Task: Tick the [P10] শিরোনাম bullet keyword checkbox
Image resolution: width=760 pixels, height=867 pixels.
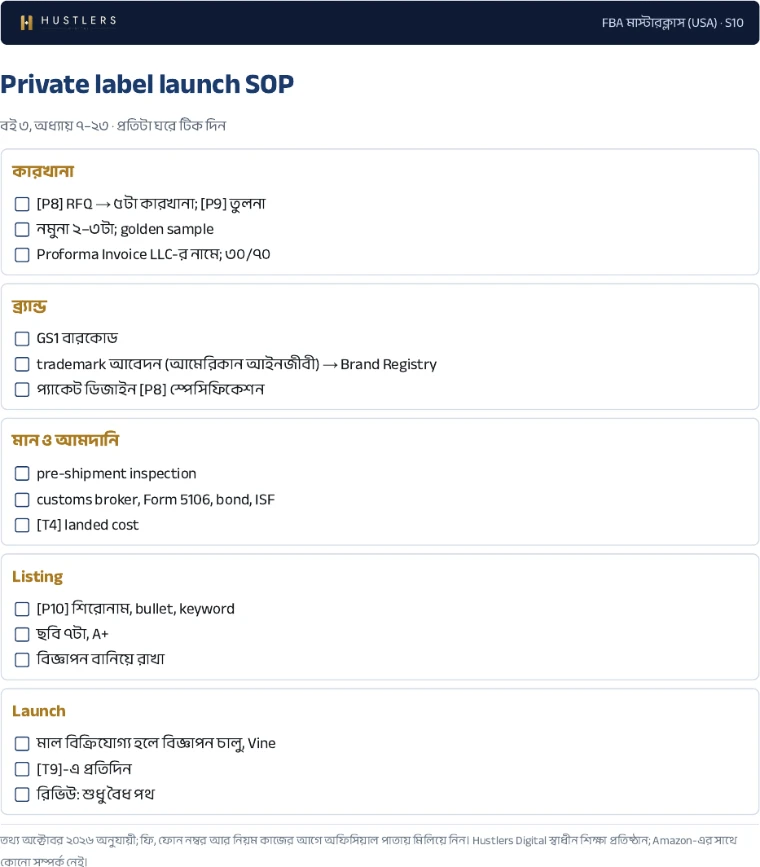Action: (22, 609)
